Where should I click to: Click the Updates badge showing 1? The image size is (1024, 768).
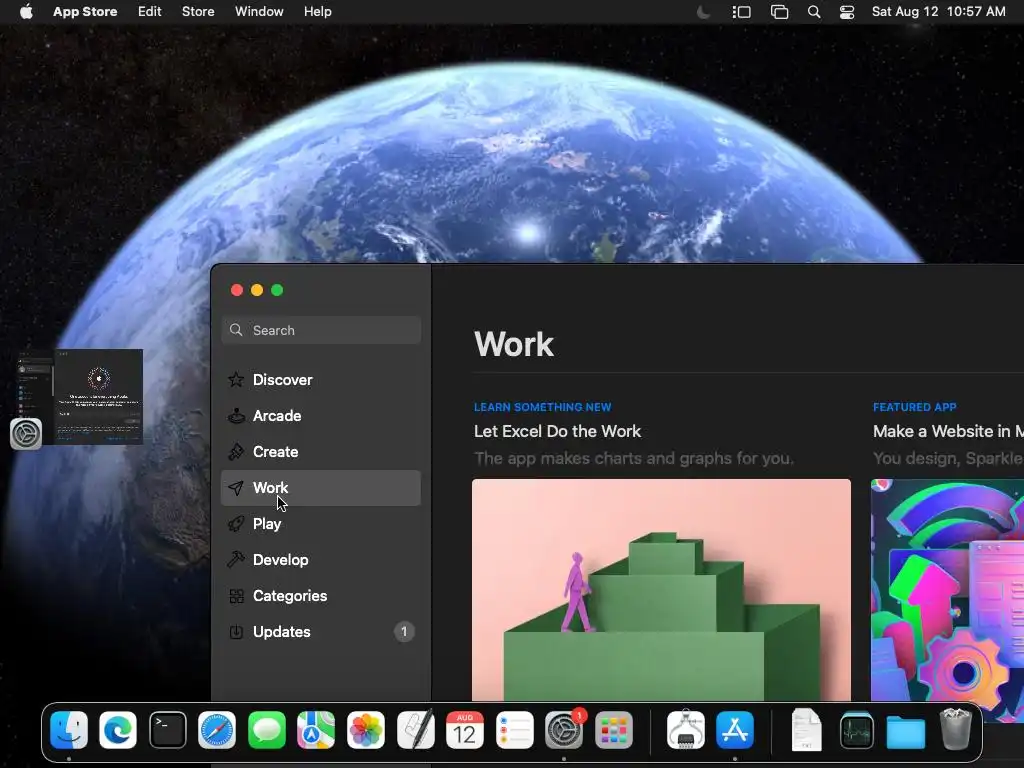[404, 632]
